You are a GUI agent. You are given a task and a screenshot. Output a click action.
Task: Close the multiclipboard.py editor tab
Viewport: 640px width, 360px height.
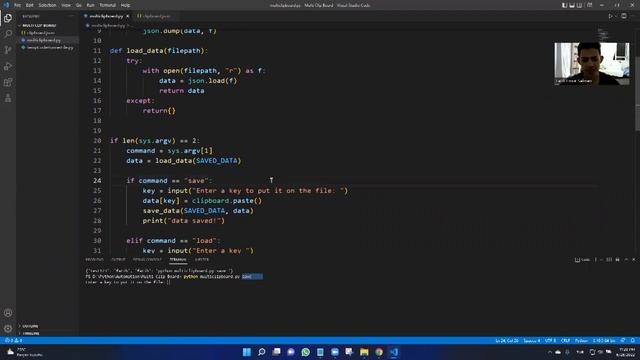(127, 16)
